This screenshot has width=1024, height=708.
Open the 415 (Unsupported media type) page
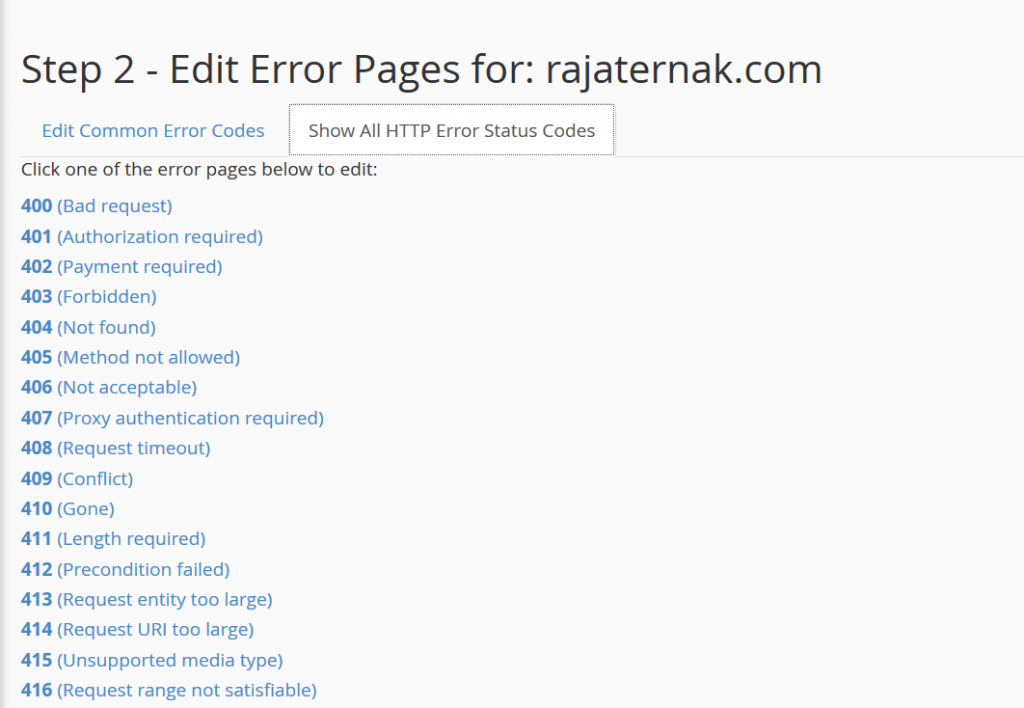tap(151, 659)
